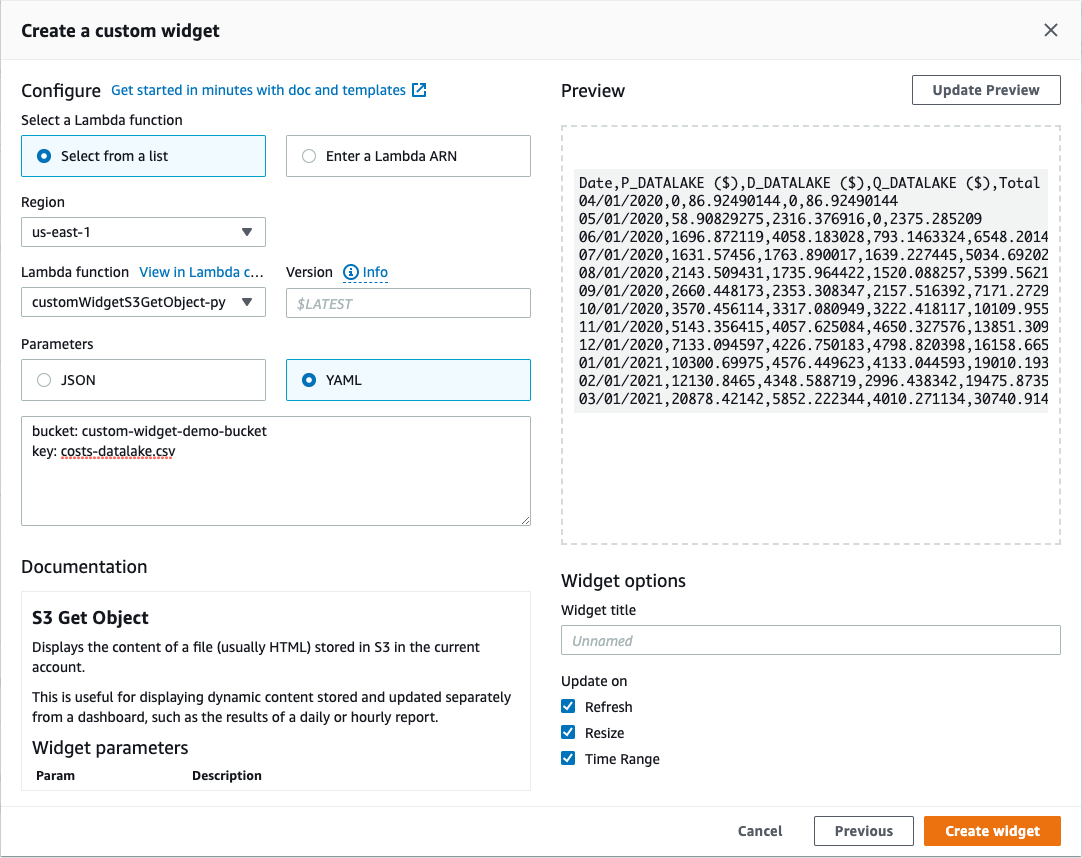The width and height of the screenshot is (1082, 858).
Task: Click the Previous button
Action: point(863,830)
